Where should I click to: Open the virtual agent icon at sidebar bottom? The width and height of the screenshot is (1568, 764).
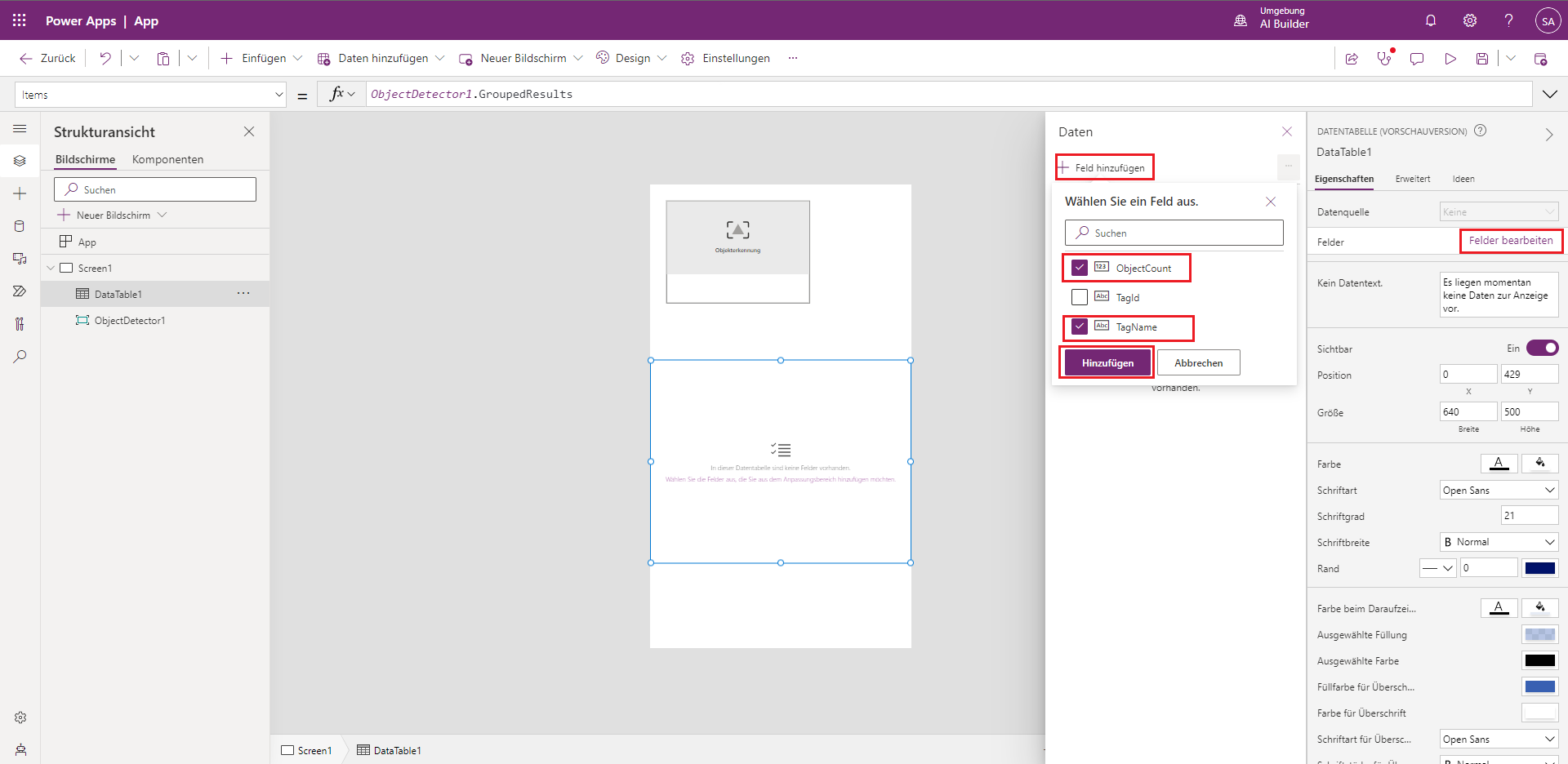[x=20, y=750]
